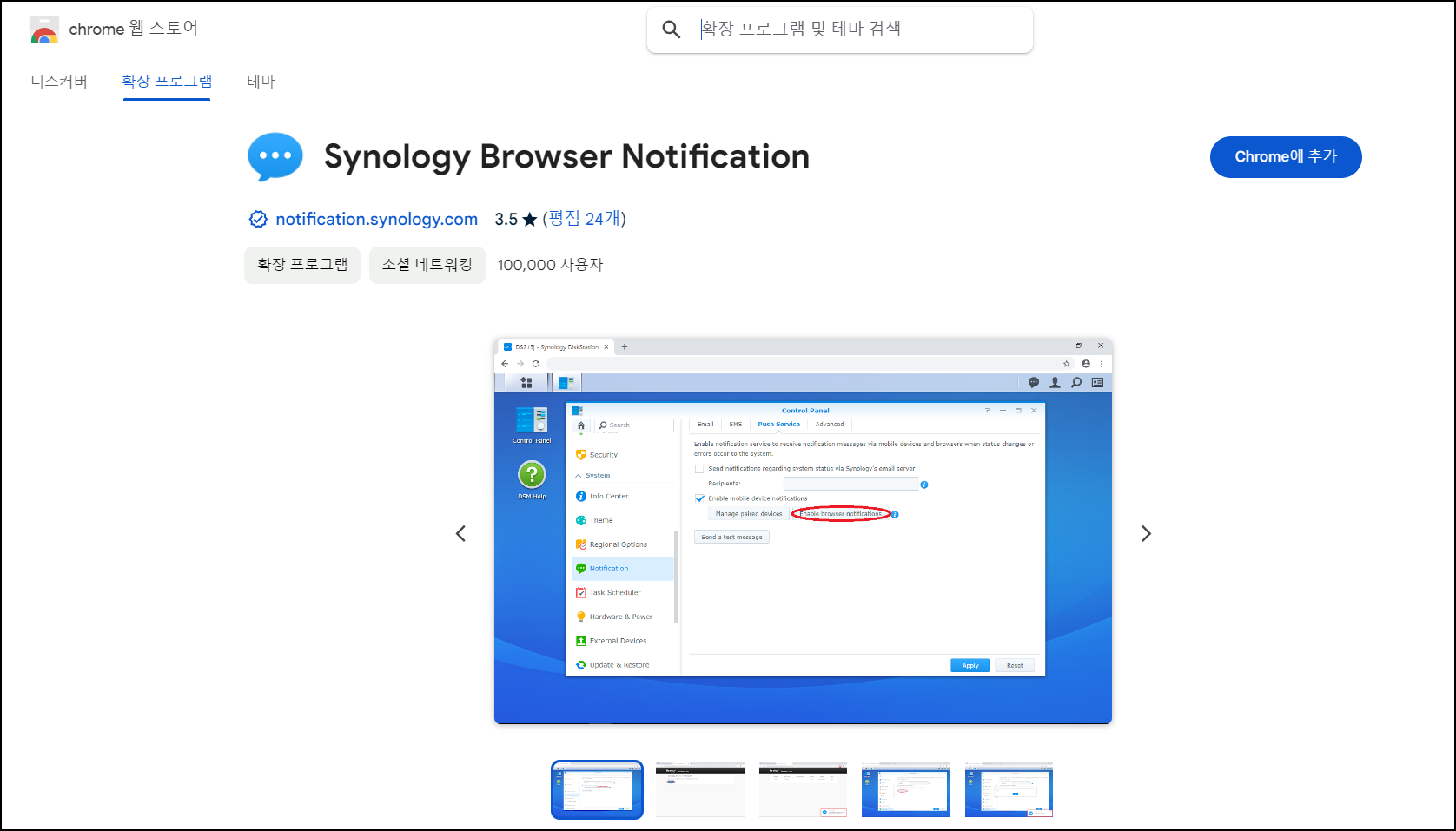Viewport: 1456px width, 831px height.
Task: Click the 확장 프로그램 category chip
Action: coord(302,265)
